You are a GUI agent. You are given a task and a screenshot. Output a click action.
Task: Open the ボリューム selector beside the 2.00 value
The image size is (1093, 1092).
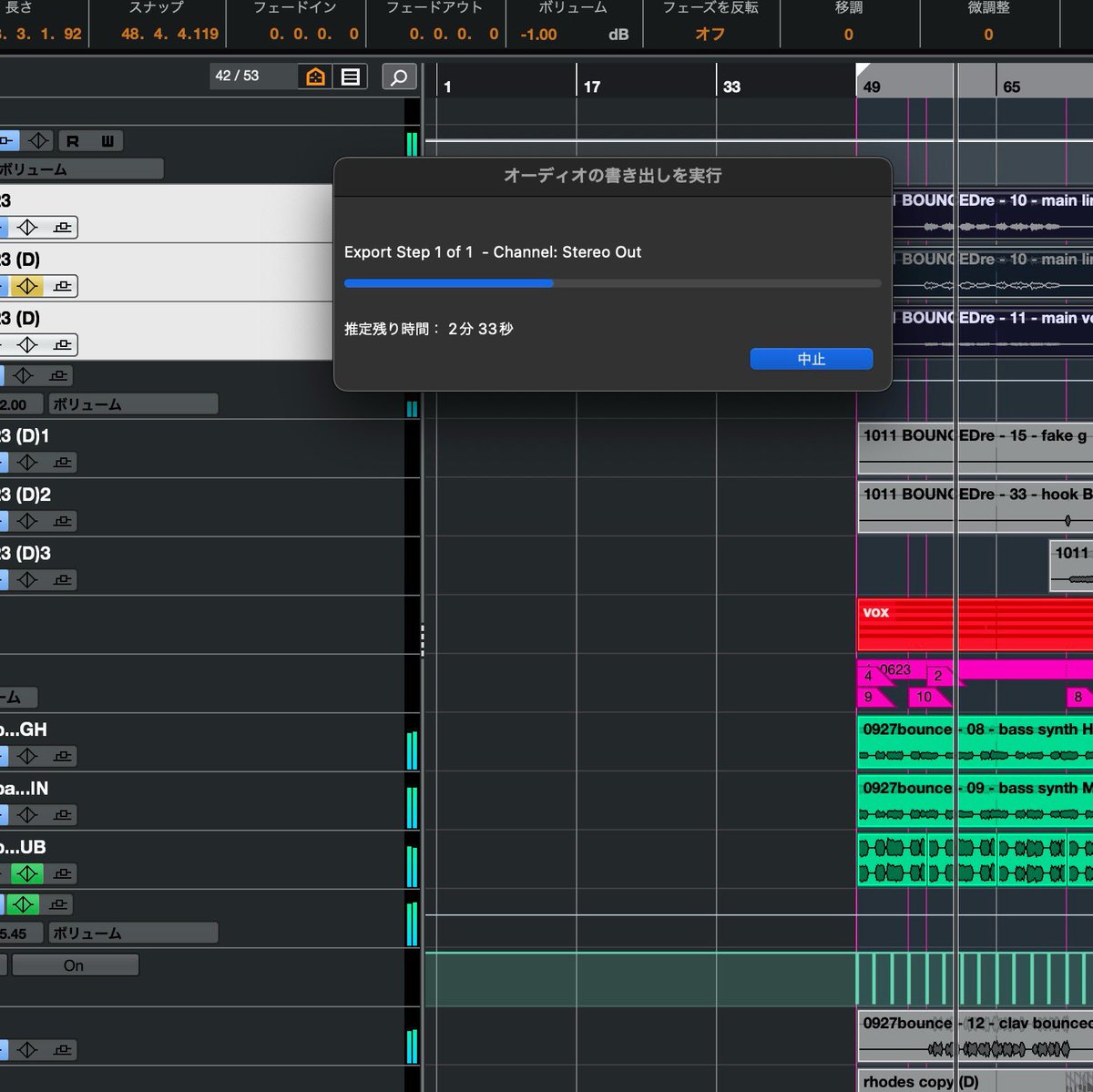tap(133, 404)
